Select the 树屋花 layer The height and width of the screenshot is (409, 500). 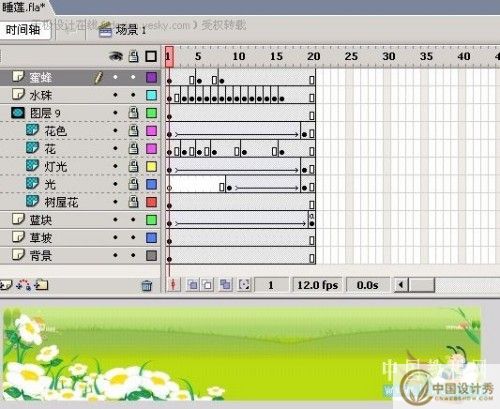80,202
